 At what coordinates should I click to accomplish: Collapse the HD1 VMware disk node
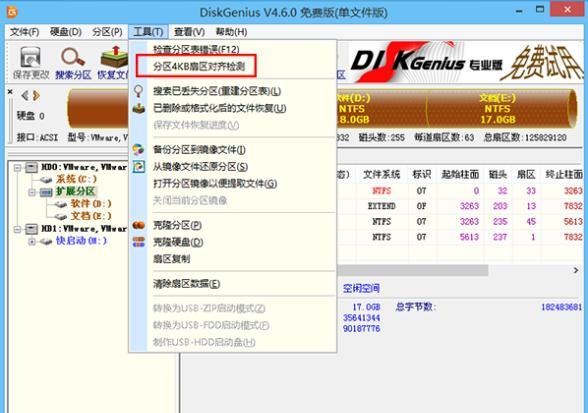pyautogui.click(x=17, y=229)
